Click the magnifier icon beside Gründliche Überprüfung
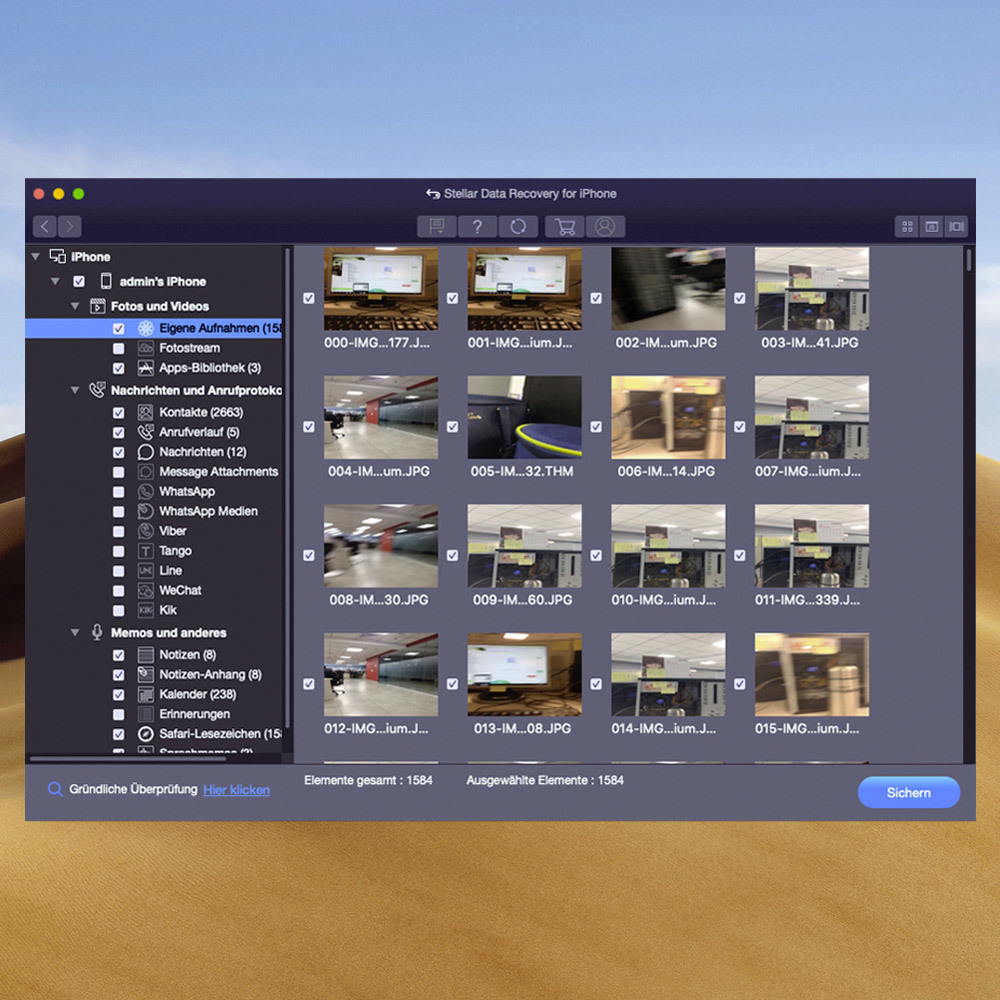 click(55, 790)
